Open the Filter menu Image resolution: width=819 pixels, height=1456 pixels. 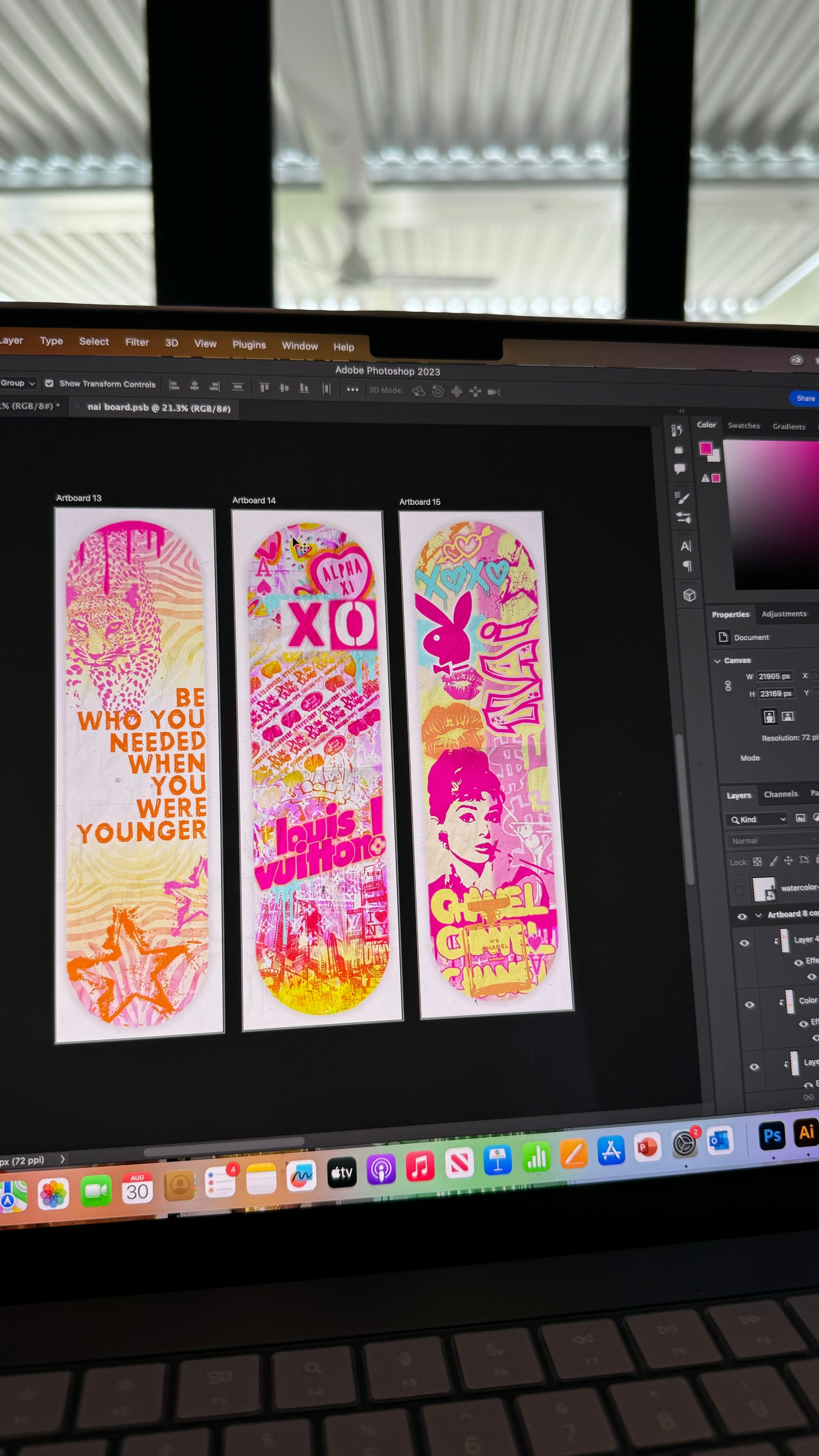click(x=137, y=342)
